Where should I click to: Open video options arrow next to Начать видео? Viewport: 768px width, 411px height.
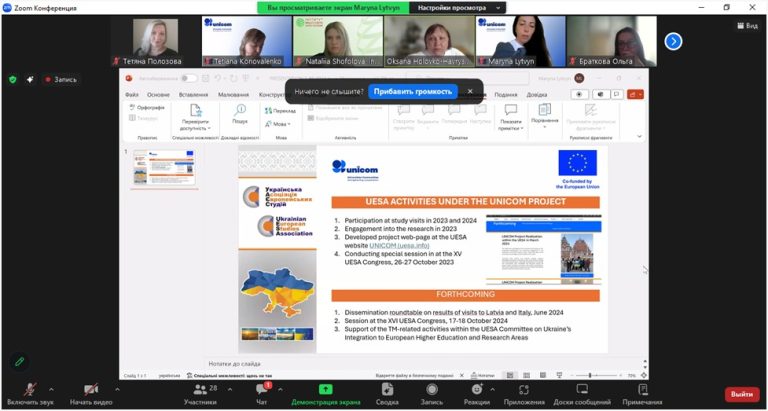[117, 389]
